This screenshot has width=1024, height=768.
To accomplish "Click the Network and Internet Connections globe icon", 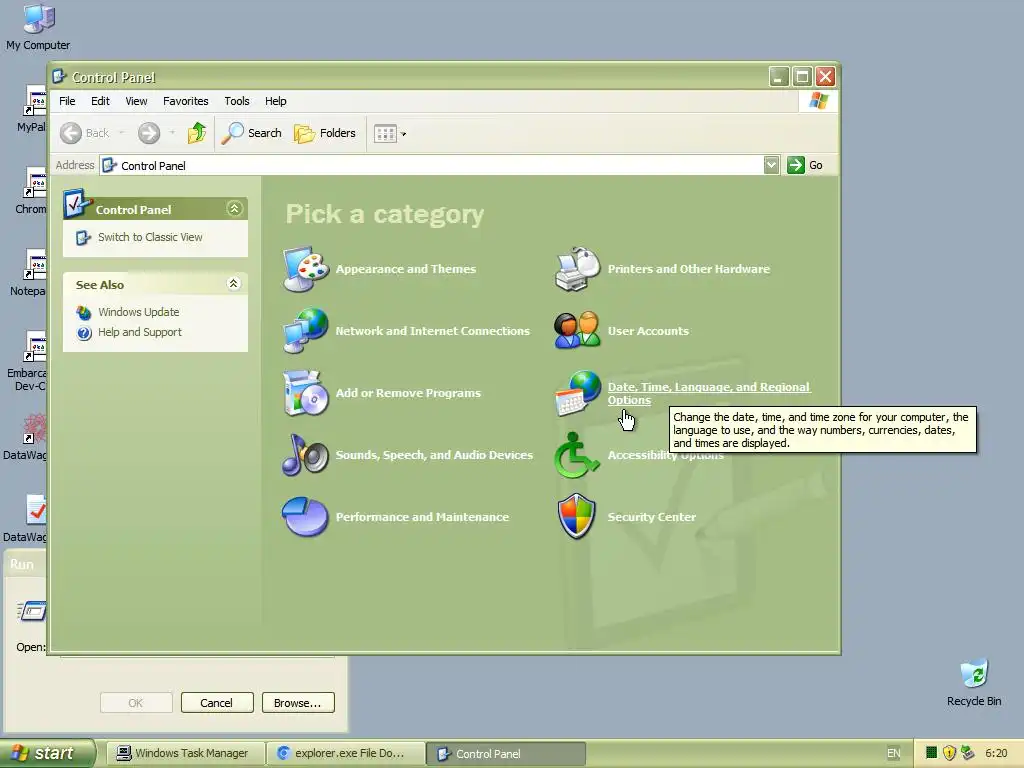I will click(x=305, y=330).
